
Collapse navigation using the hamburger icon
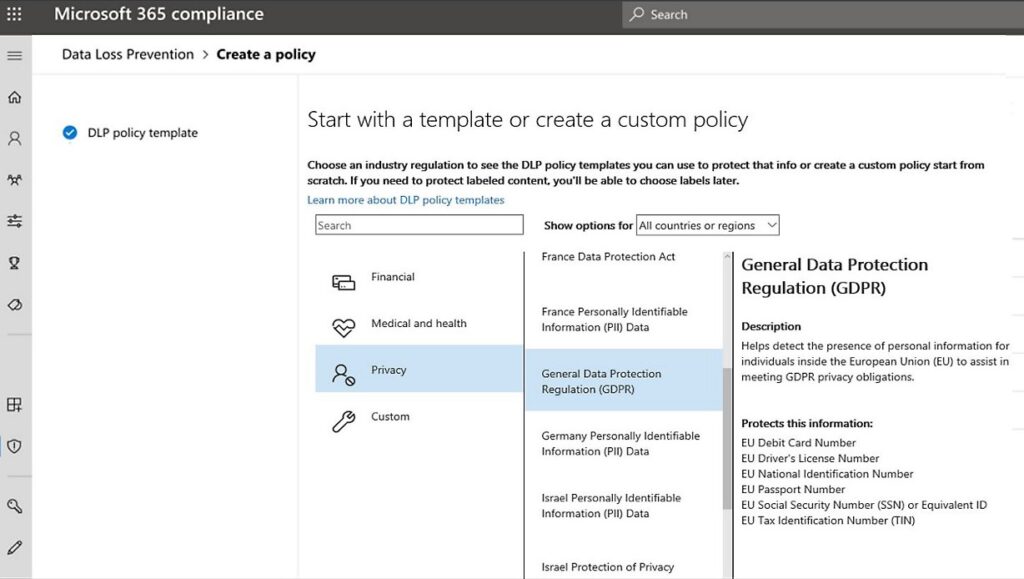tap(14, 55)
